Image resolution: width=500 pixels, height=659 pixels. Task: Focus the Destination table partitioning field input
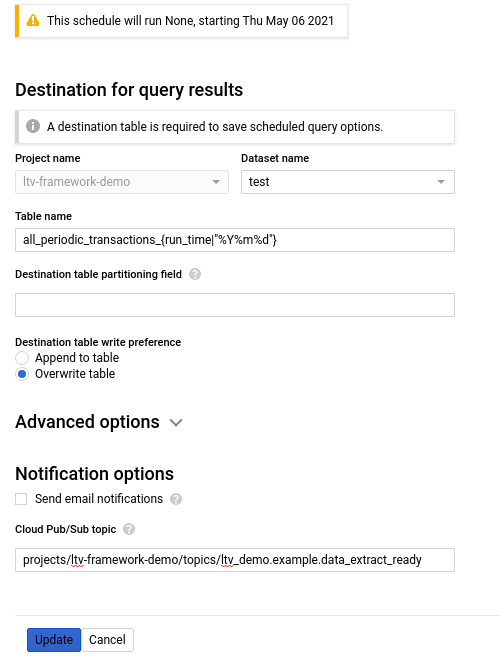(x=235, y=305)
